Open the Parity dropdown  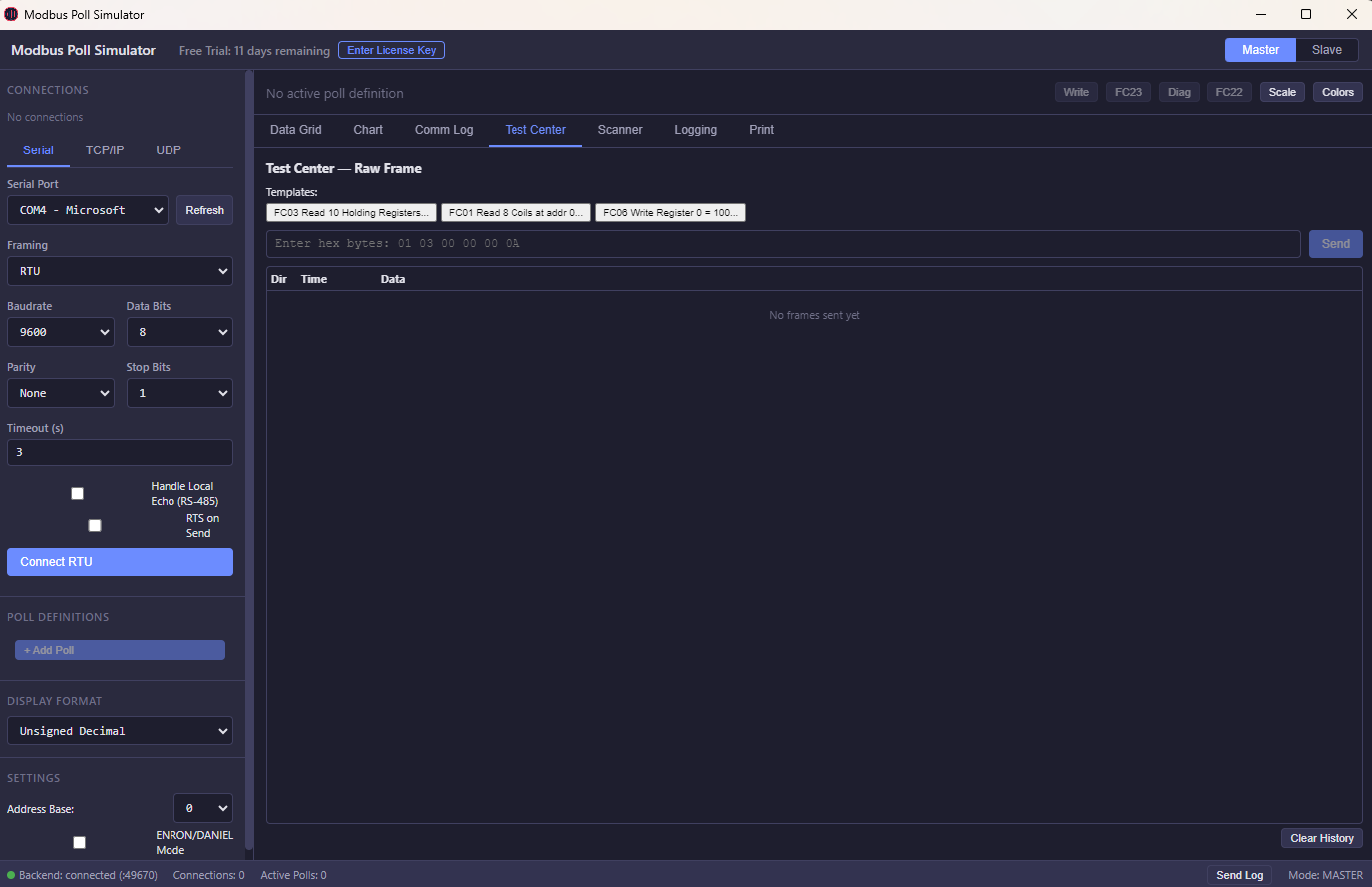pos(60,392)
